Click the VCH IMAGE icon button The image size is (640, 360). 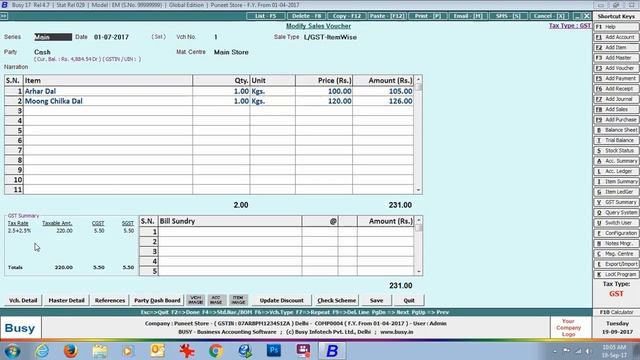(x=196, y=300)
